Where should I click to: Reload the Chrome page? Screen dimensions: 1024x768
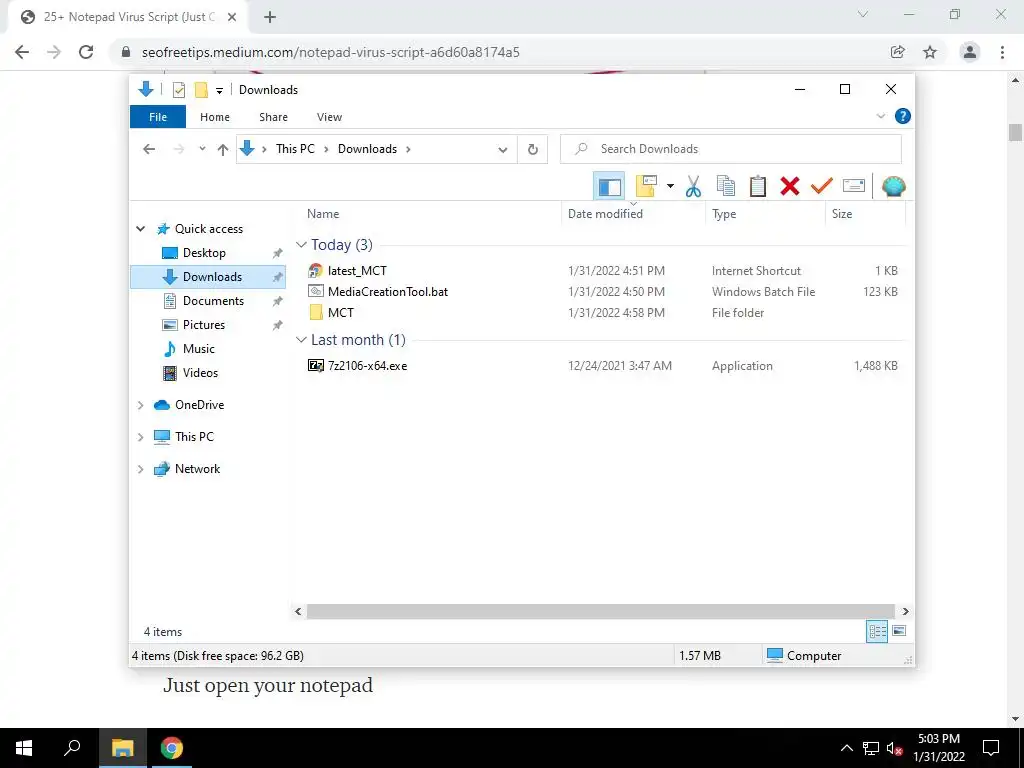(x=86, y=52)
